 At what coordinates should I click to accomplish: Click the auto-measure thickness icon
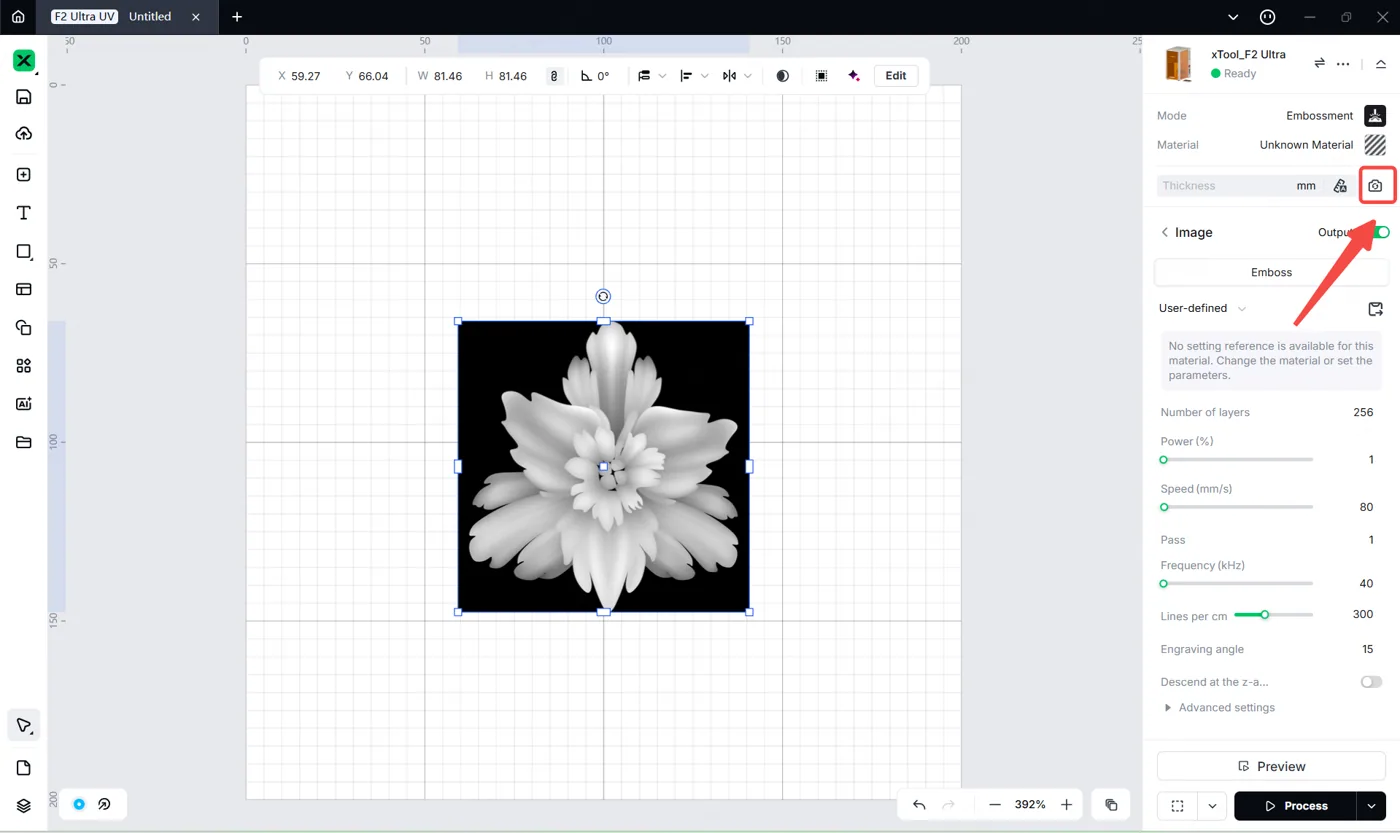[x=1340, y=186]
